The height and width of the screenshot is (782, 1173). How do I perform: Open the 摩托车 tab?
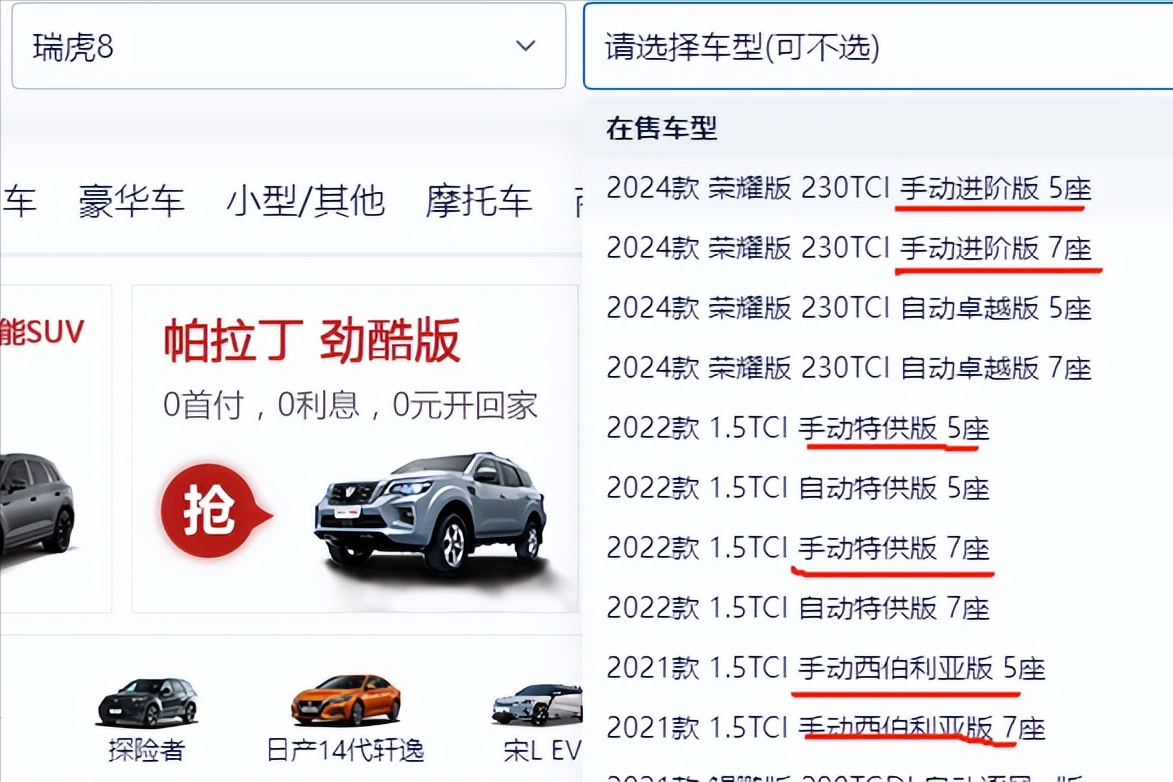(479, 201)
